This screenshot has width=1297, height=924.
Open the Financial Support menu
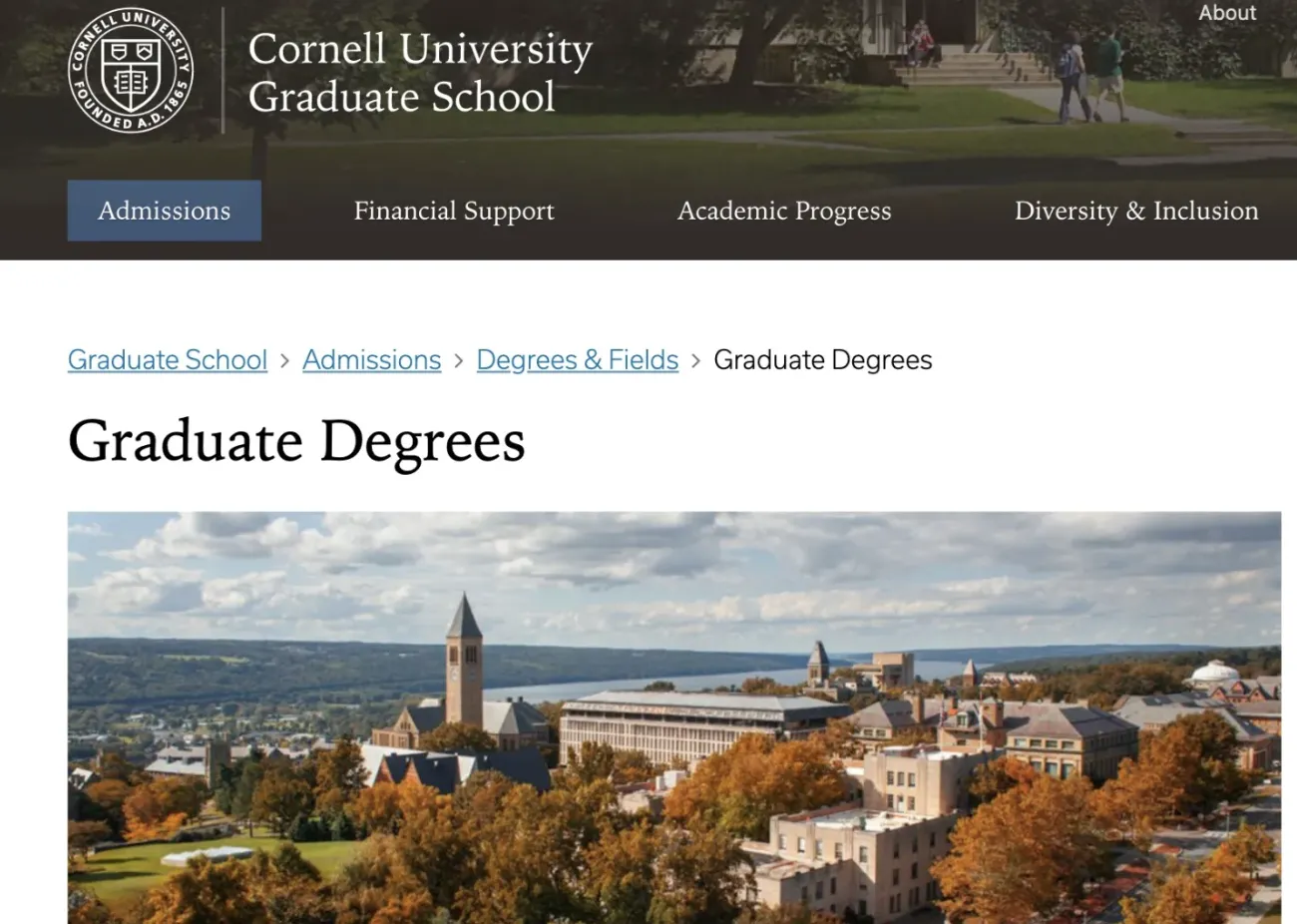(454, 211)
